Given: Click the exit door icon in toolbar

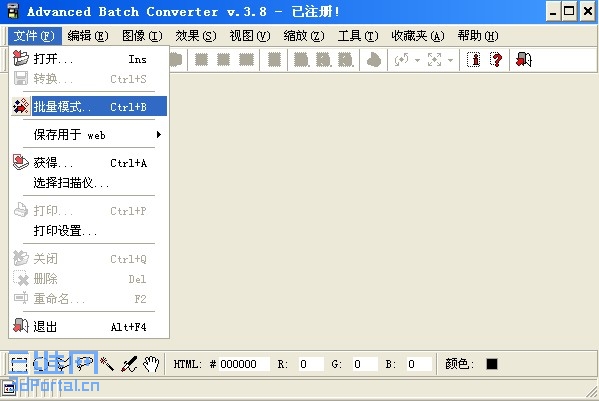Looking at the screenshot, I should 523,60.
